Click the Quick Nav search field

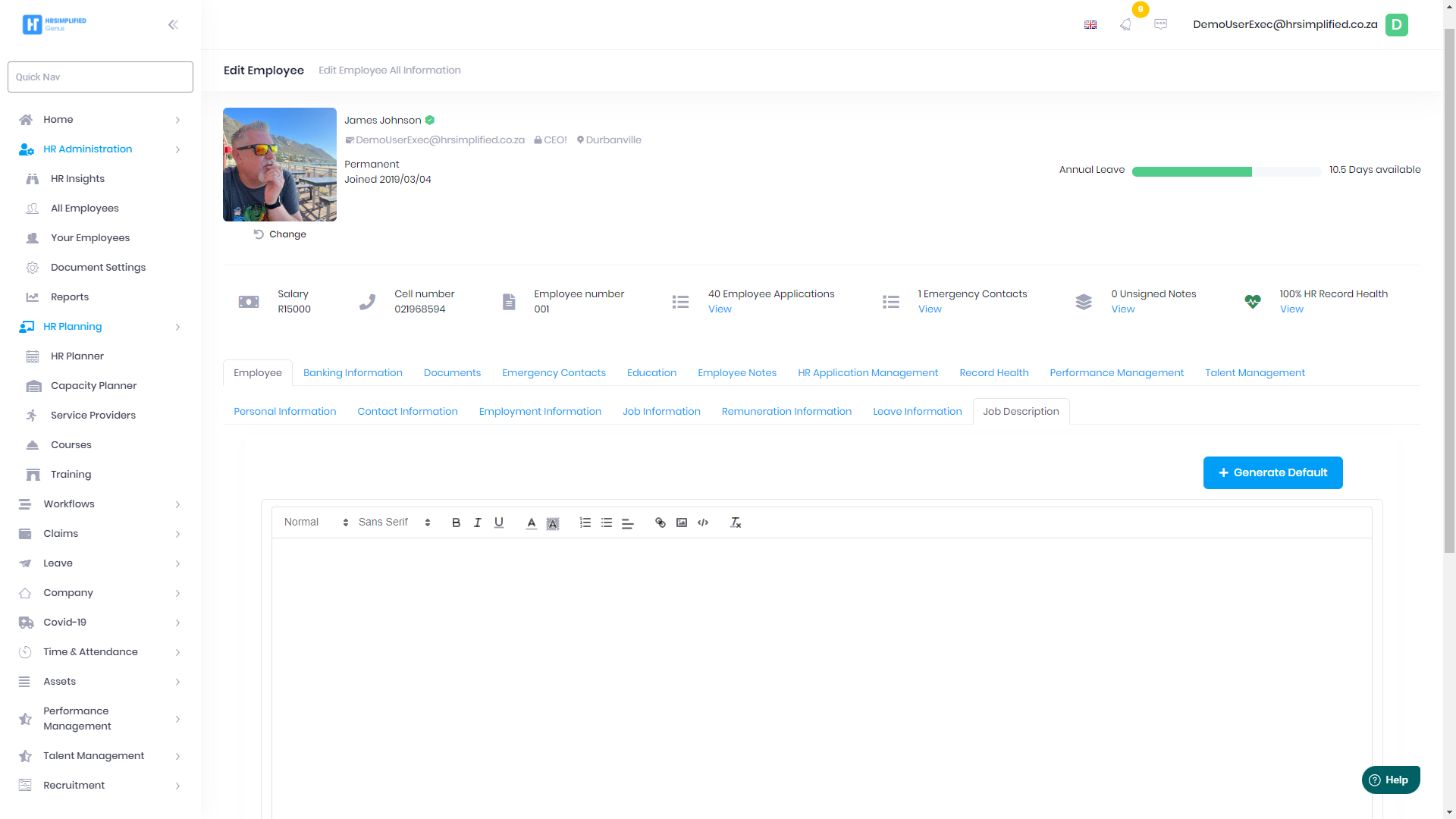click(100, 77)
